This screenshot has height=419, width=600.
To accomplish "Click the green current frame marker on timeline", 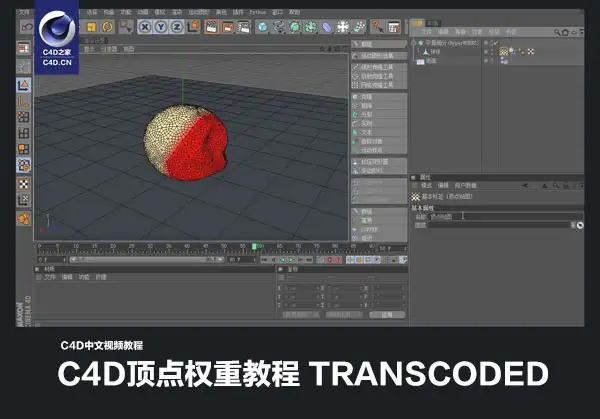I will 254,247.
